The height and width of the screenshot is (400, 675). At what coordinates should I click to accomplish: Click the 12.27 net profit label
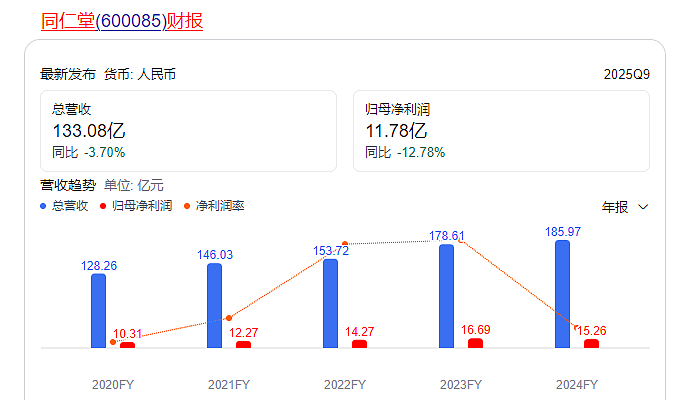(x=244, y=333)
